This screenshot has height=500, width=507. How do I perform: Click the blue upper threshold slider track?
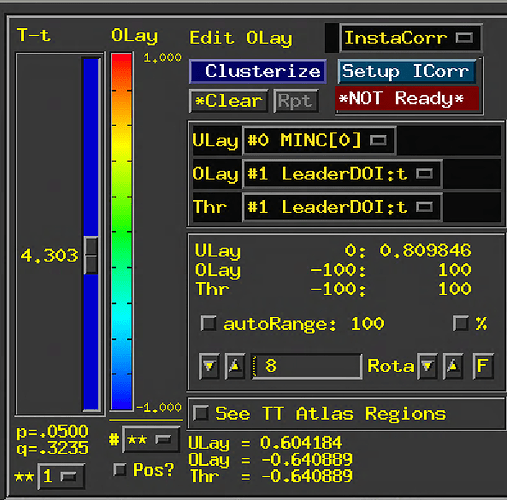91,147
